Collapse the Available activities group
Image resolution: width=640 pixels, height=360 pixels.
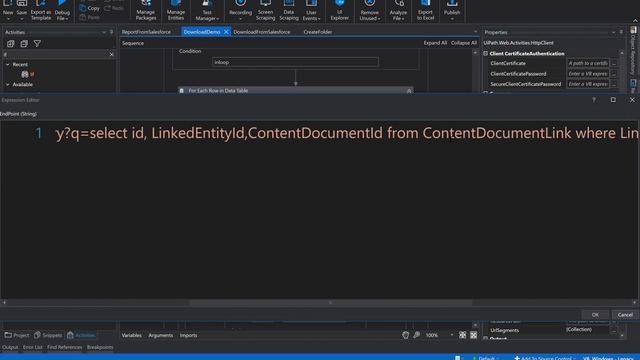pyautogui.click(x=8, y=84)
